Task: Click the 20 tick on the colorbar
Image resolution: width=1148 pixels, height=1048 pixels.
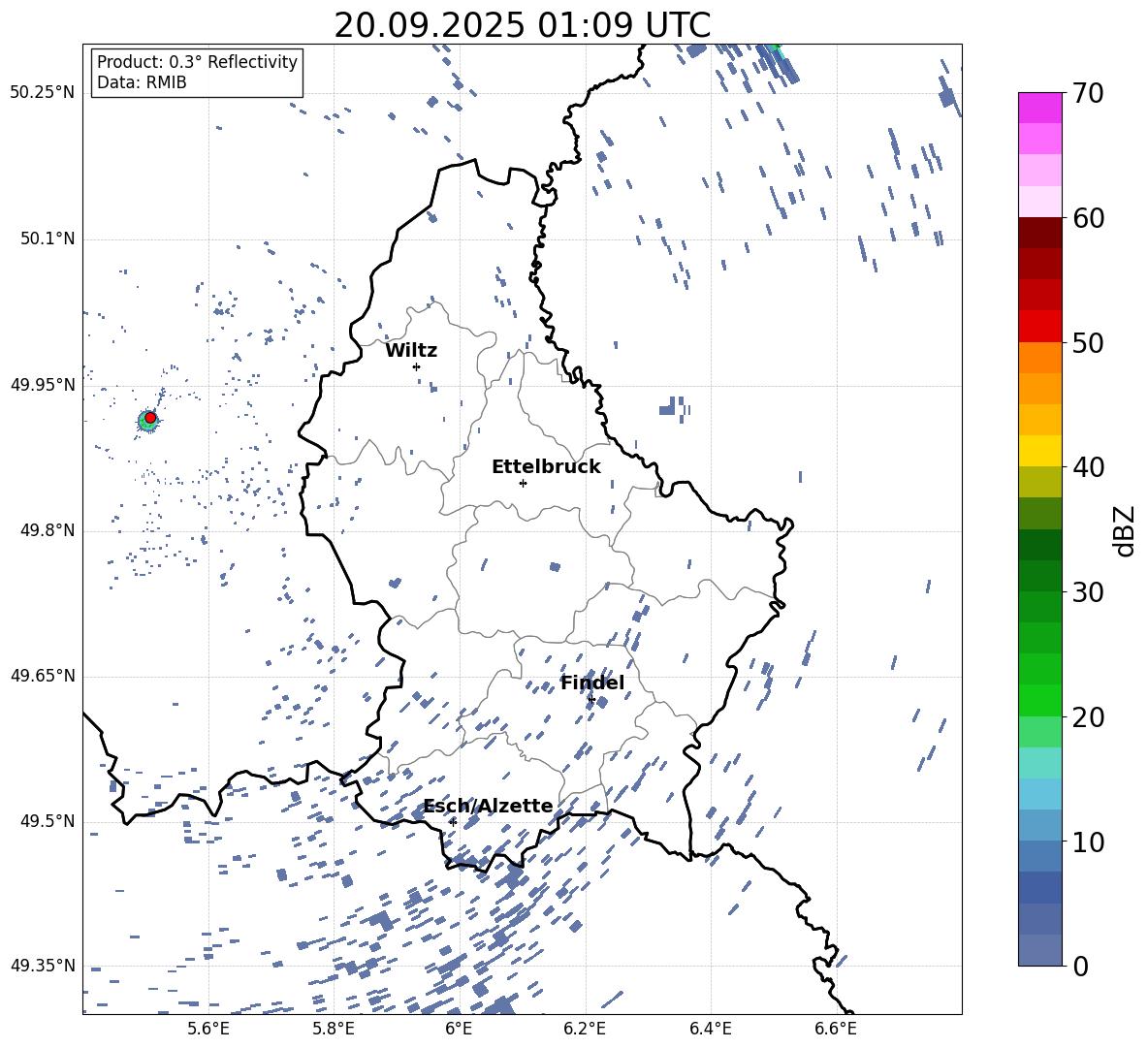Action: 1088,716
